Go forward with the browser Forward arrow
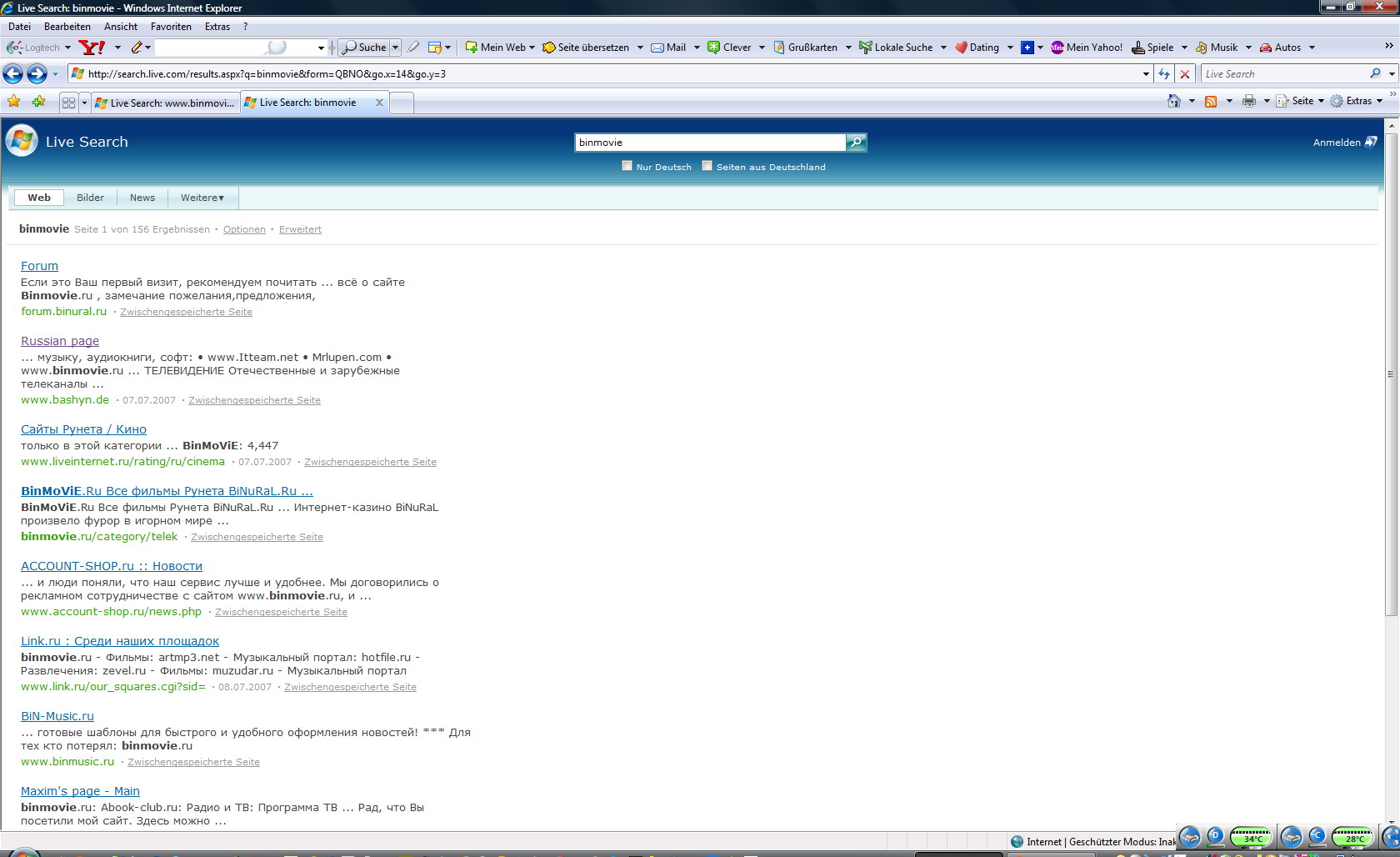The image size is (1400, 857). [x=37, y=74]
